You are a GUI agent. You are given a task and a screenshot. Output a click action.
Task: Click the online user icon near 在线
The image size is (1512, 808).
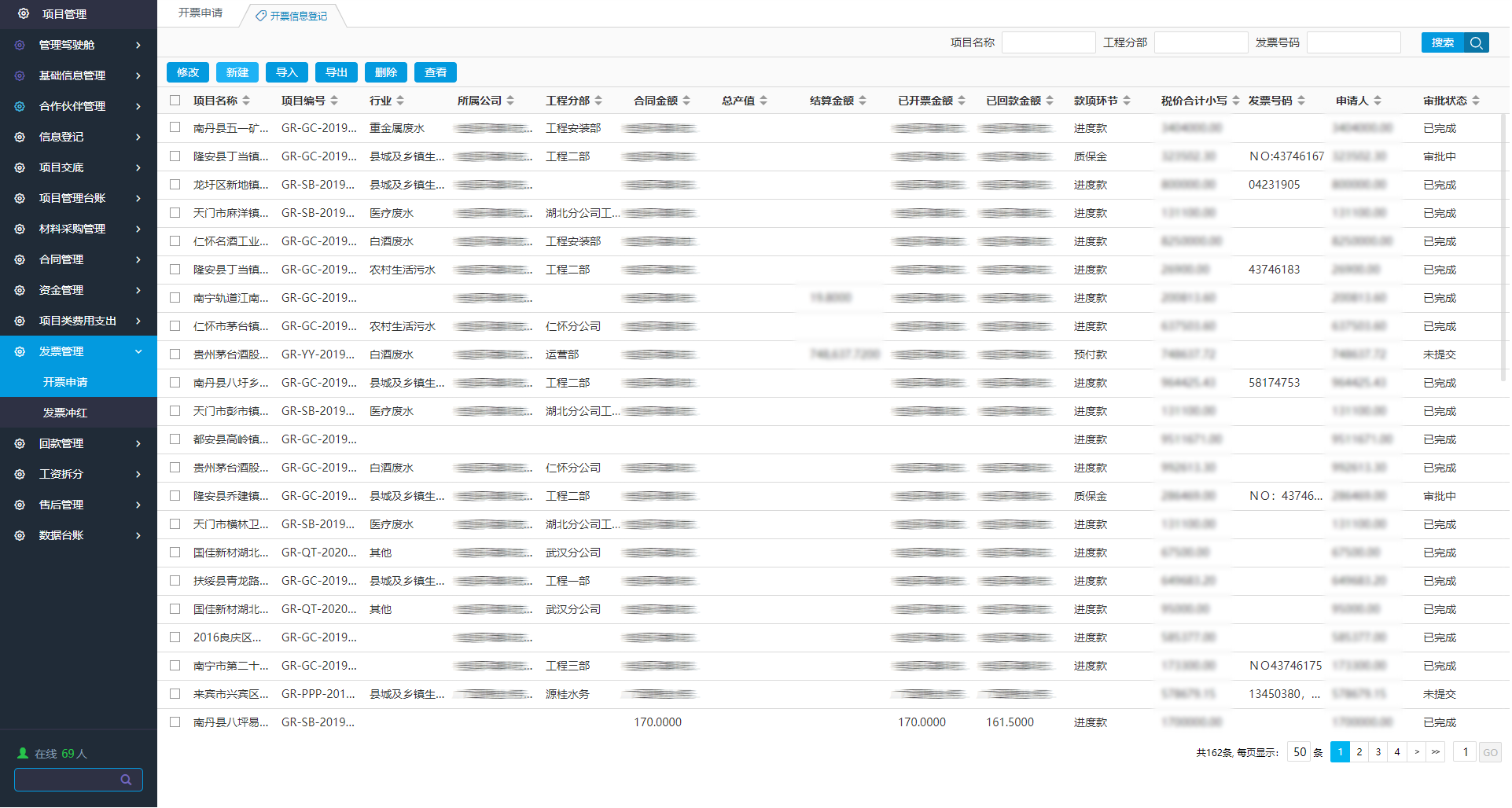coord(23,753)
